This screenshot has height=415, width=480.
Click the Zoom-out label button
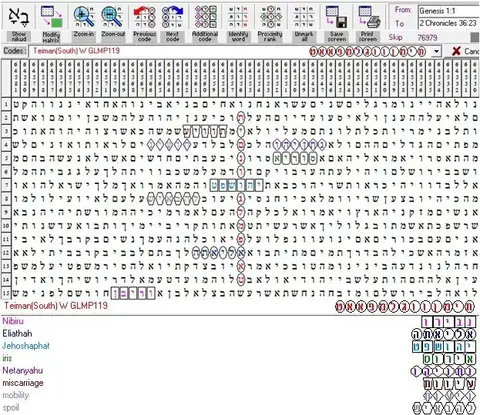(113, 37)
